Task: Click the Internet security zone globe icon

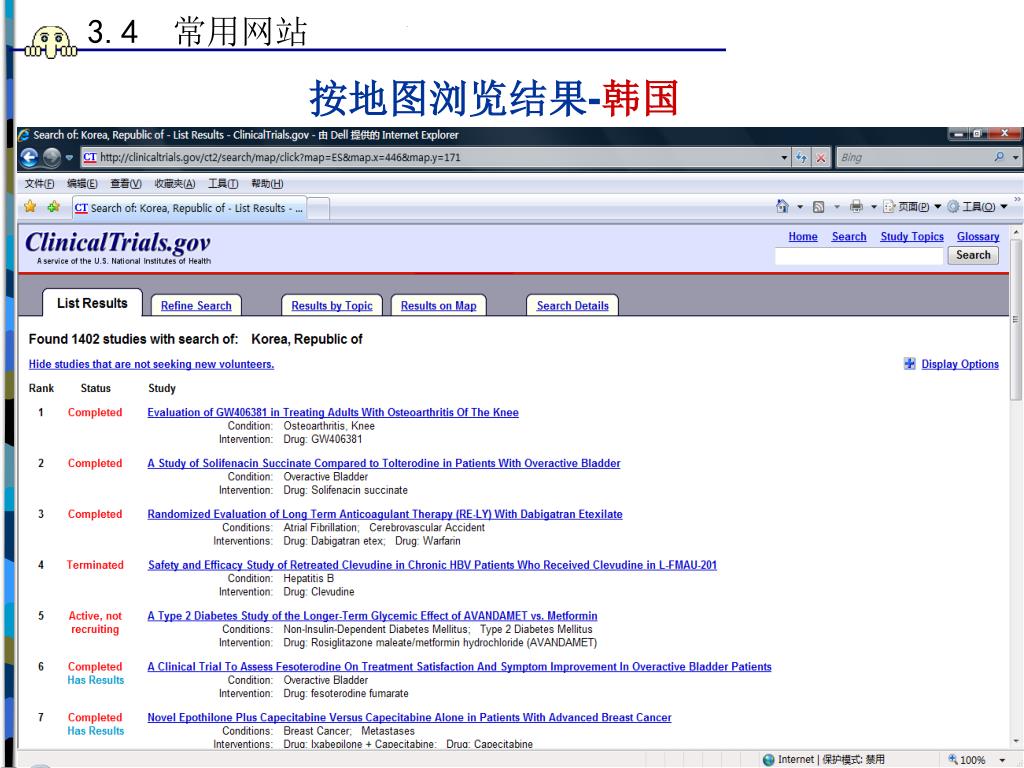Action: point(769,760)
